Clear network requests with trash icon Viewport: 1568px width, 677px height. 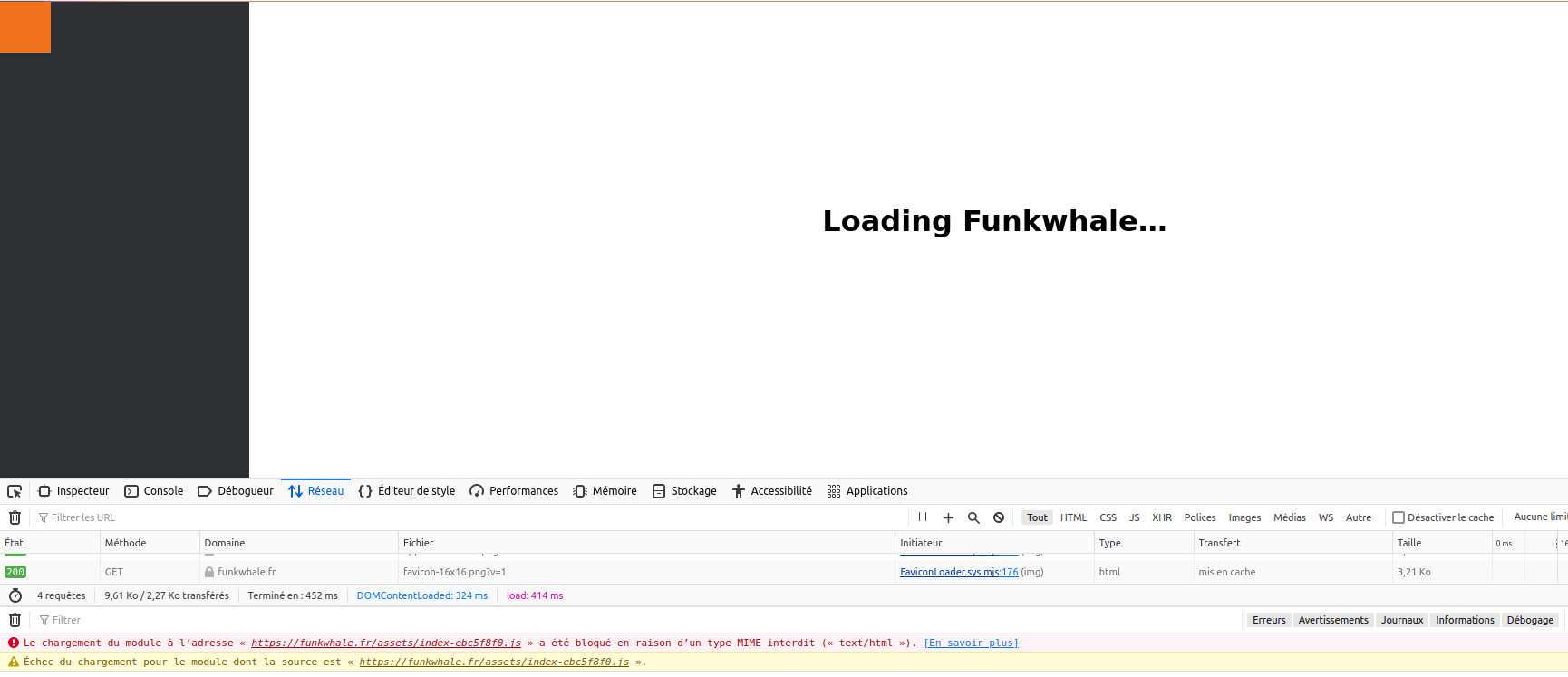pyautogui.click(x=15, y=517)
